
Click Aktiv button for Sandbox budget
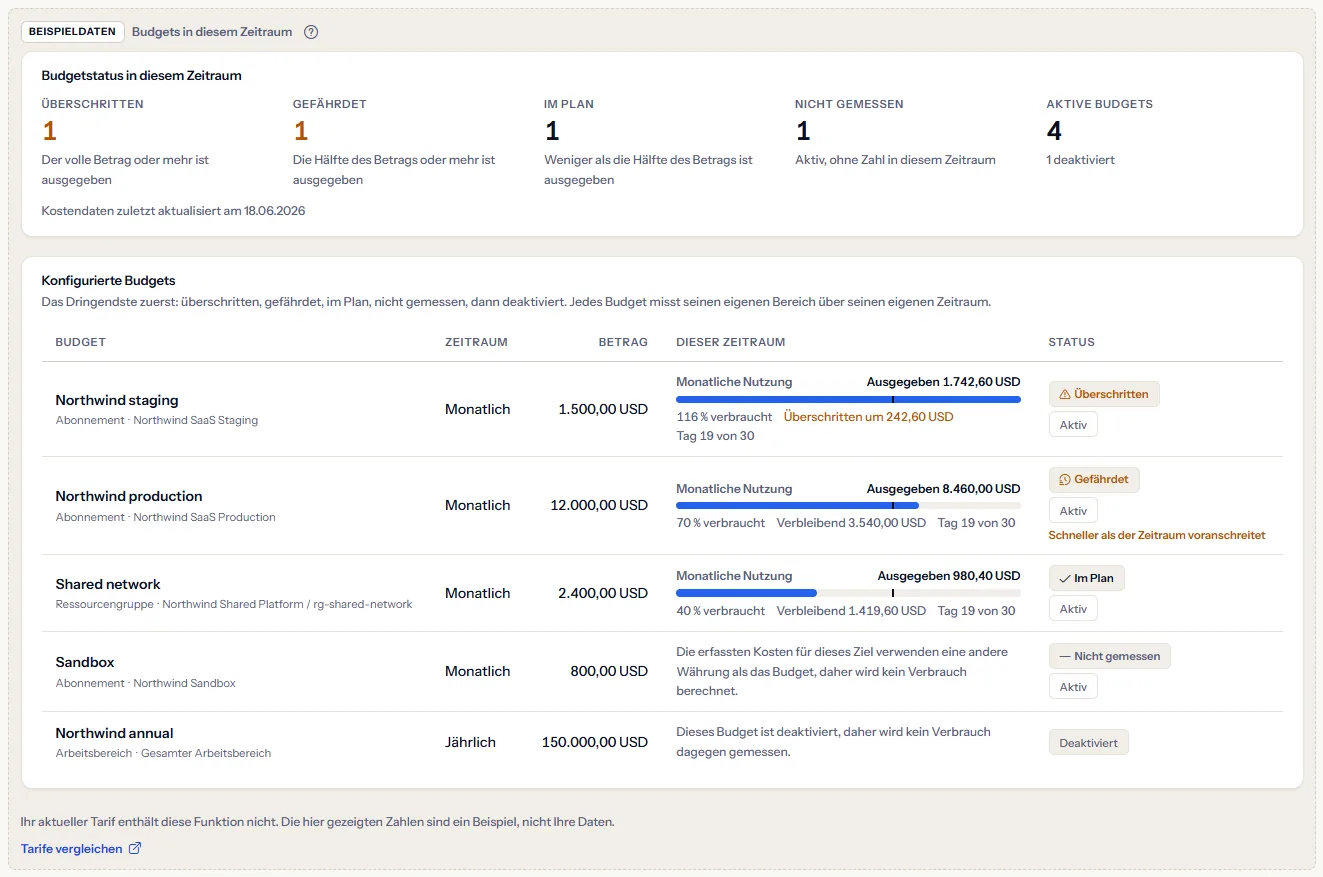[x=1073, y=687]
